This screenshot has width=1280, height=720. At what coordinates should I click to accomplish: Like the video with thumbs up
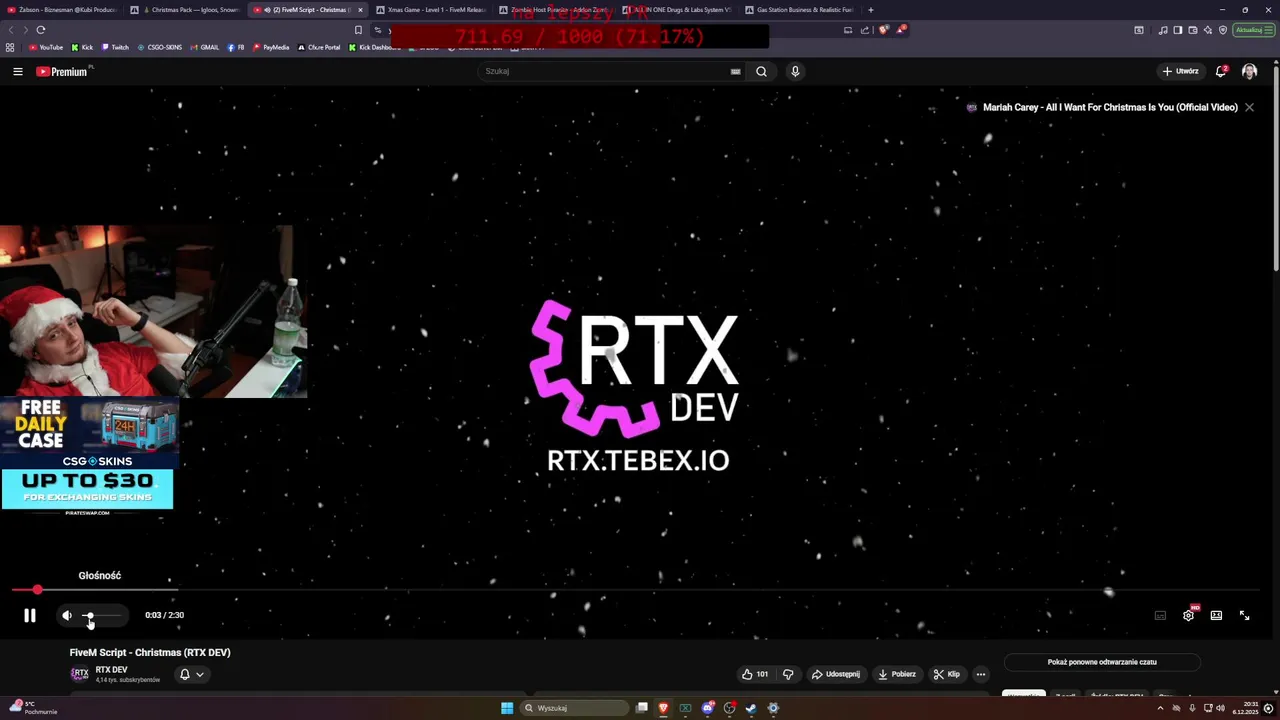tap(755, 674)
